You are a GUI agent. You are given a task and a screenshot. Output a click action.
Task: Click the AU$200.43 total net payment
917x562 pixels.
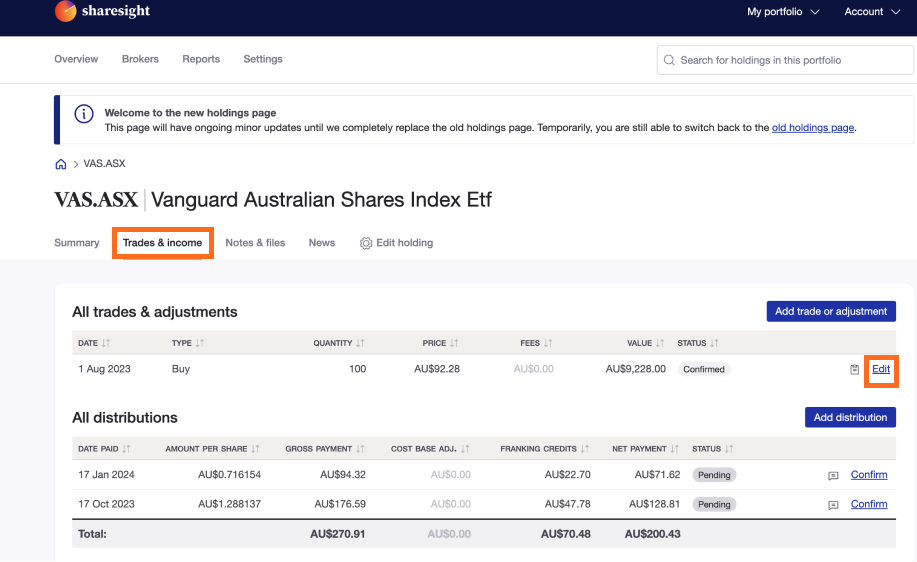coord(652,534)
